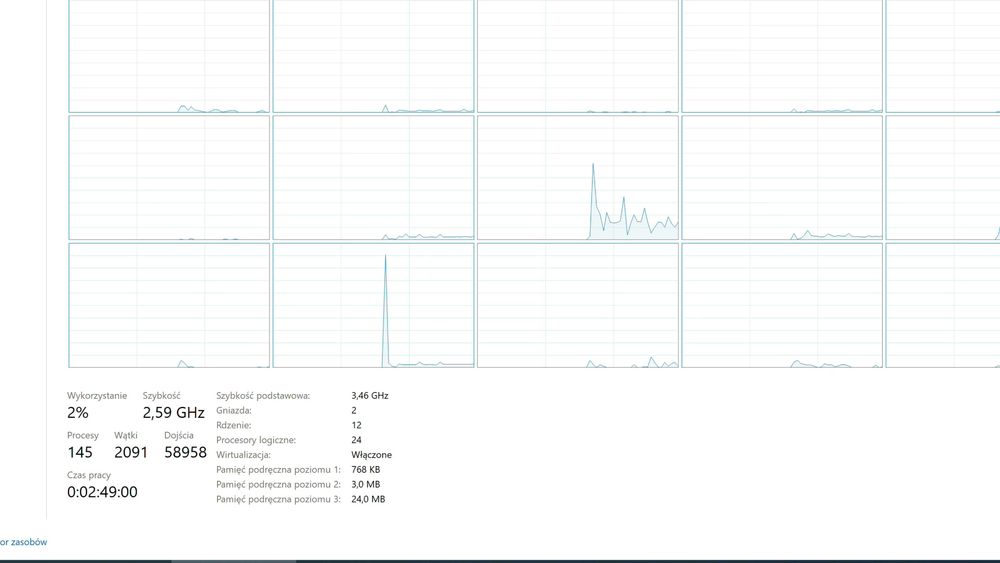Select the CPU graph showing sustained jagged activity
The height and width of the screenshot is (563, 1000).
coord(578,178)
